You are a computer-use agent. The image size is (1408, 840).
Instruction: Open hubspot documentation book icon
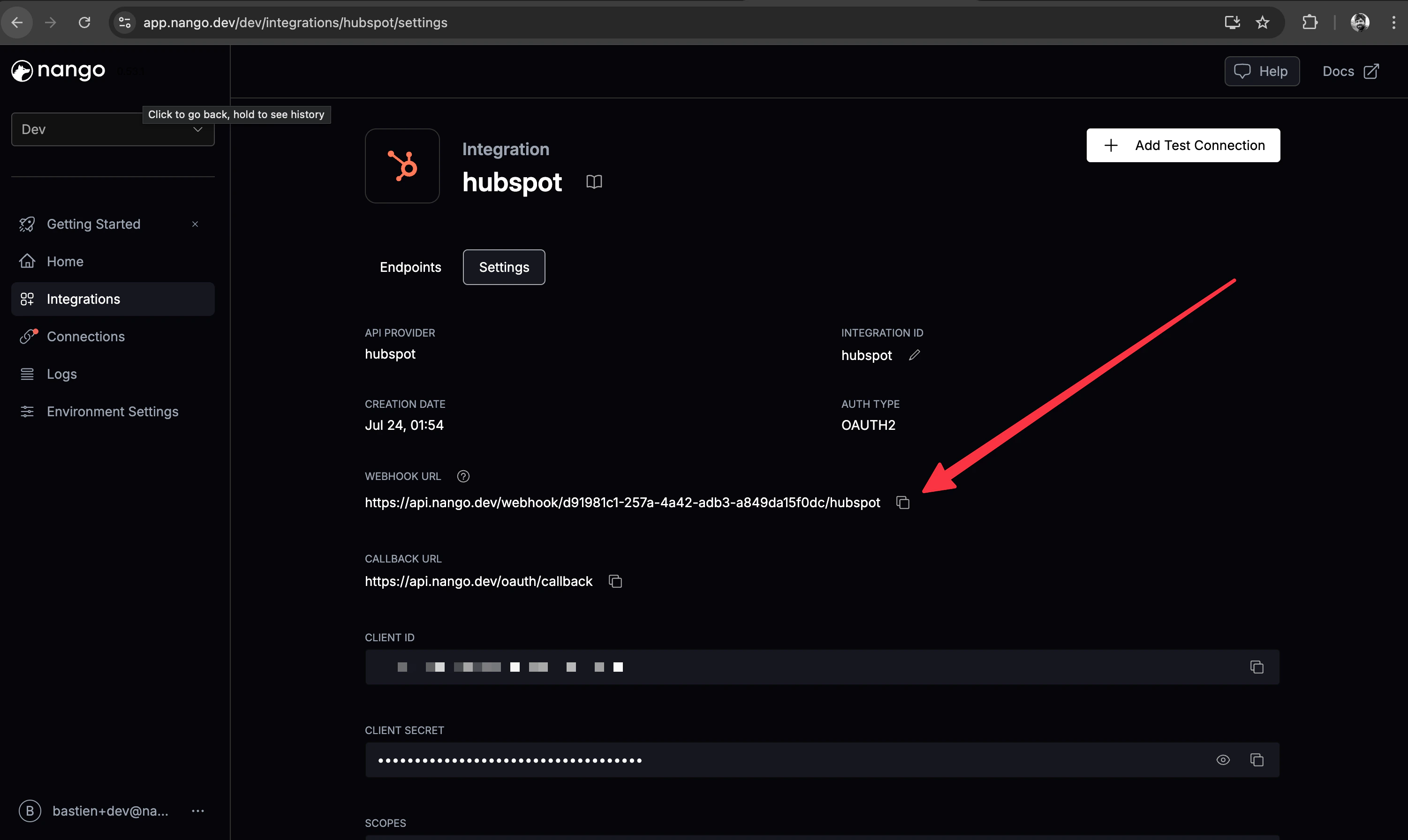pyautogui.click(x=594, y=182)
